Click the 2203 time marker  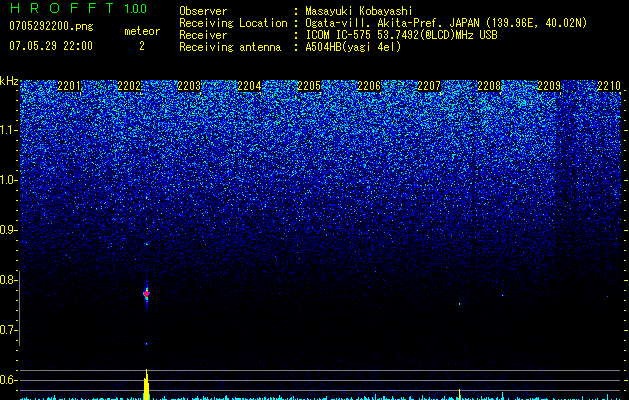point(189,86)
